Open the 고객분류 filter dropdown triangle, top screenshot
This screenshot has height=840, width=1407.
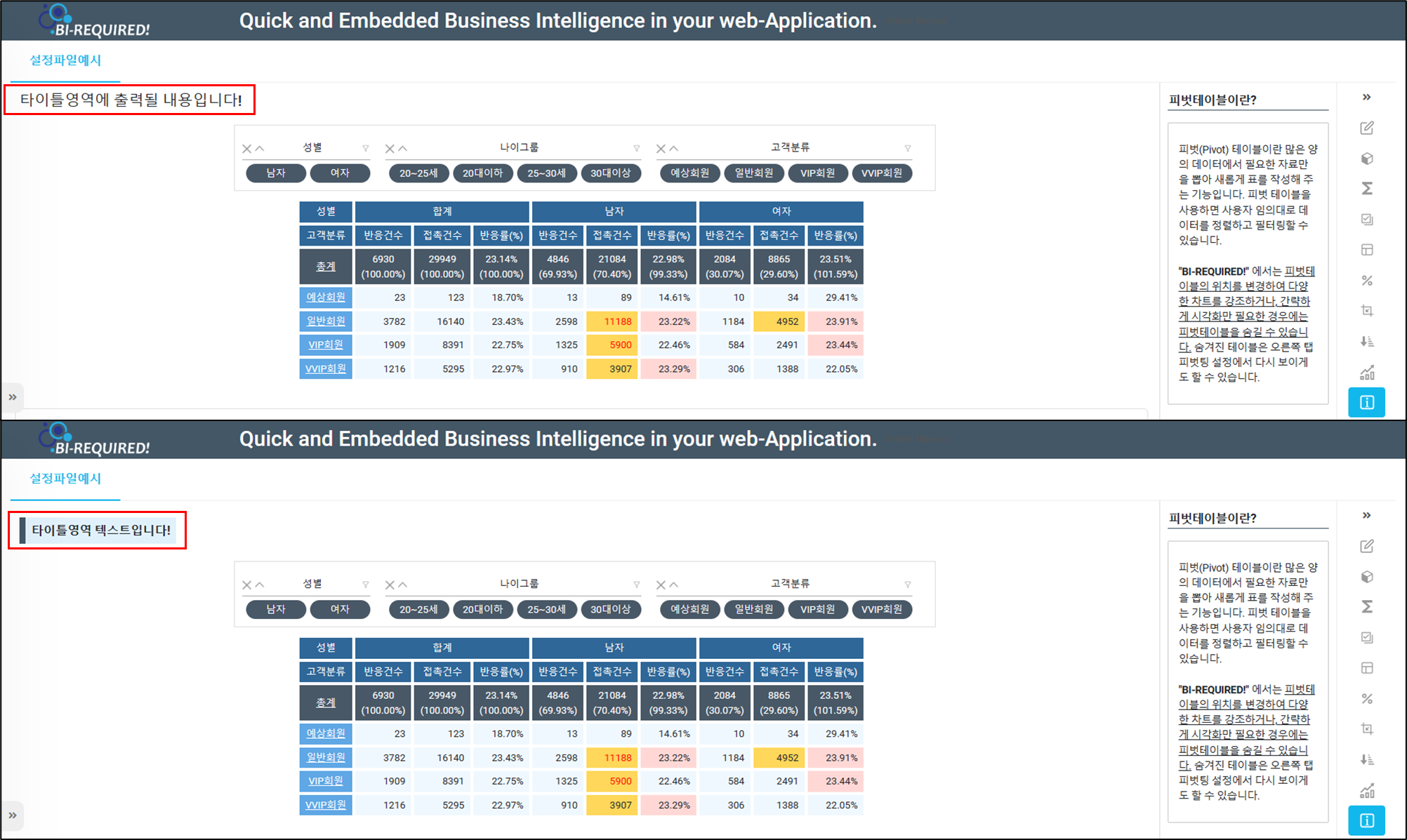[x=908, y=148]
